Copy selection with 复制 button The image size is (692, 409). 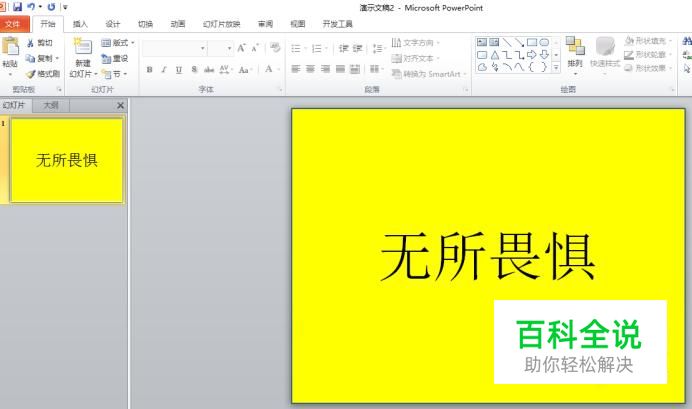coord(42,58)
